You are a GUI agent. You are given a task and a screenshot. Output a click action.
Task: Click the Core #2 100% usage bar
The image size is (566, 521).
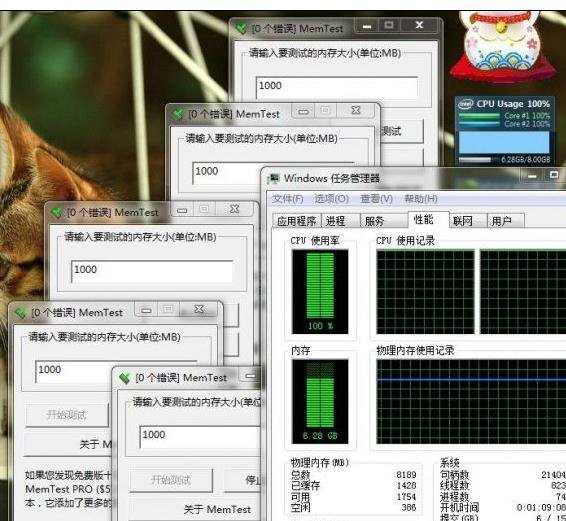[479, 124]
